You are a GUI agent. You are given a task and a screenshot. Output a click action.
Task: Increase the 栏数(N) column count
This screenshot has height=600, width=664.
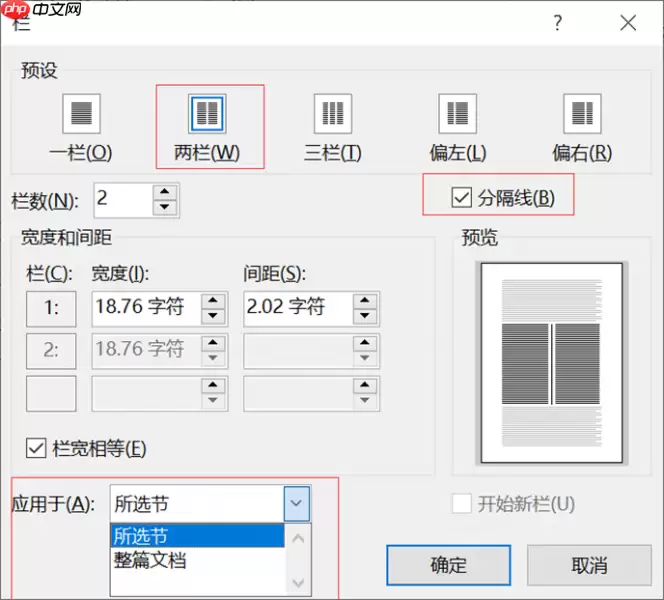(165, 192)
